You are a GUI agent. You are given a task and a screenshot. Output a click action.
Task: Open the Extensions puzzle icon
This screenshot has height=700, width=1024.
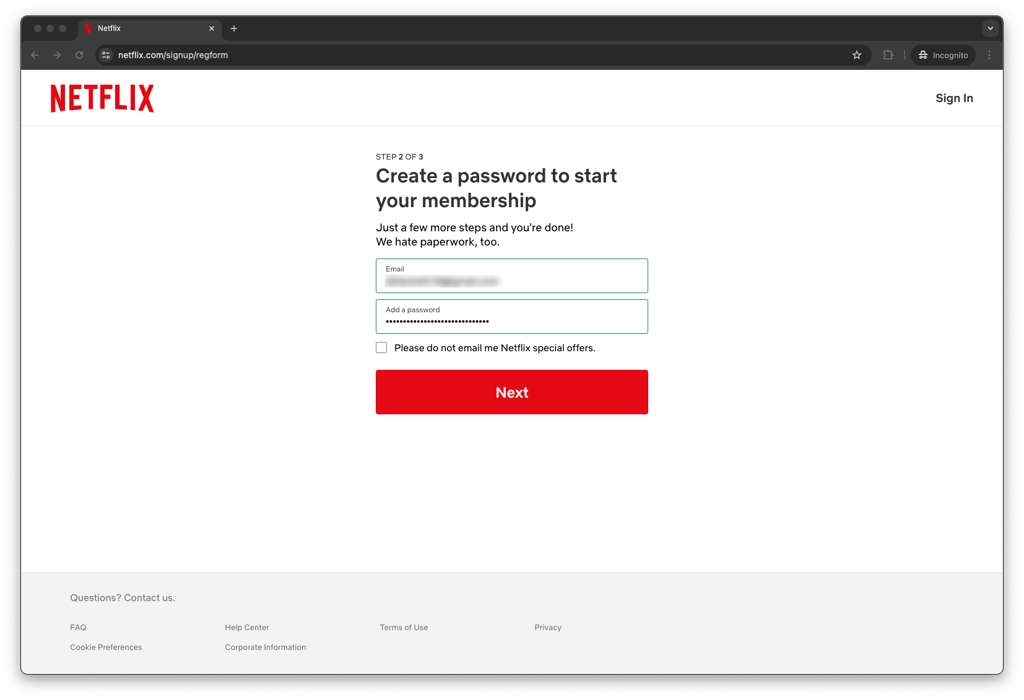tap(888, 56)
